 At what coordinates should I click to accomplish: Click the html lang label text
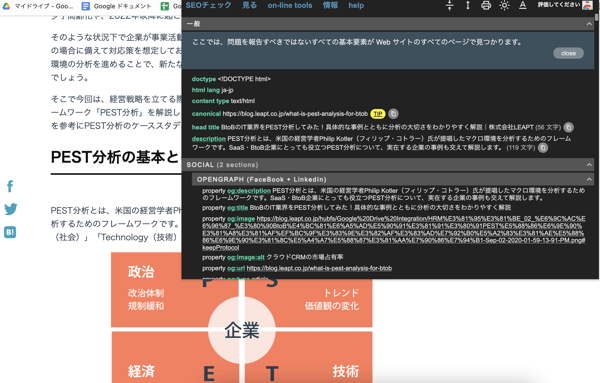(x=205, y=90)
